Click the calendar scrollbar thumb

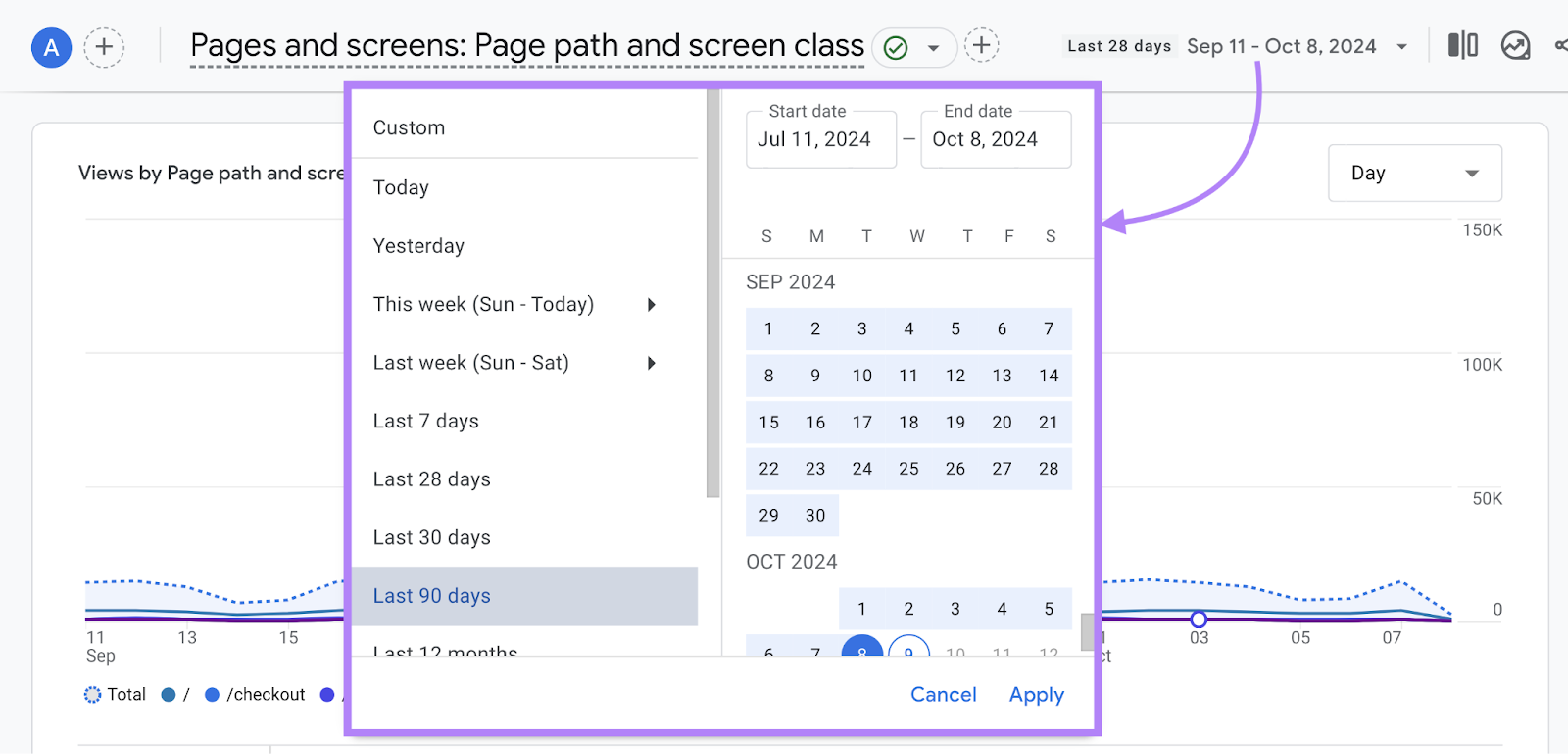[1087, 632]
